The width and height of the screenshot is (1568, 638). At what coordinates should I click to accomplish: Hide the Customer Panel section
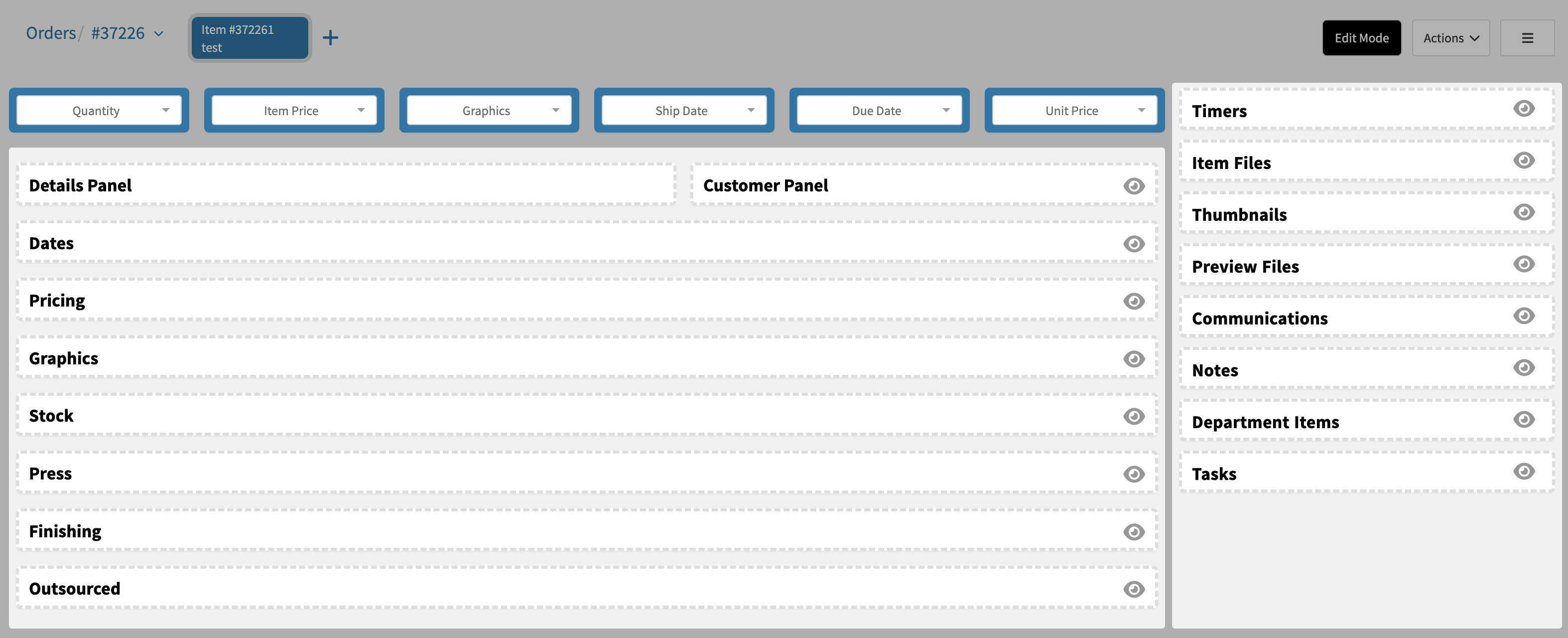tap(1133, 186)
